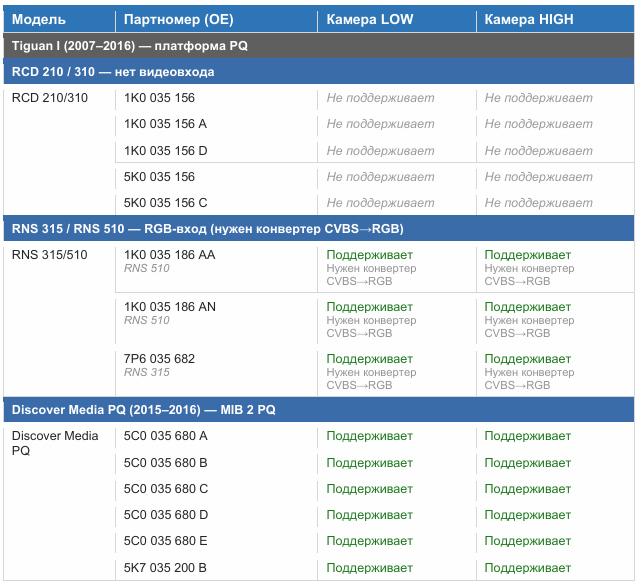639x585 pixels.
Task: Select part number 5C0 035 680 E
Action: (x=165, y=541)
